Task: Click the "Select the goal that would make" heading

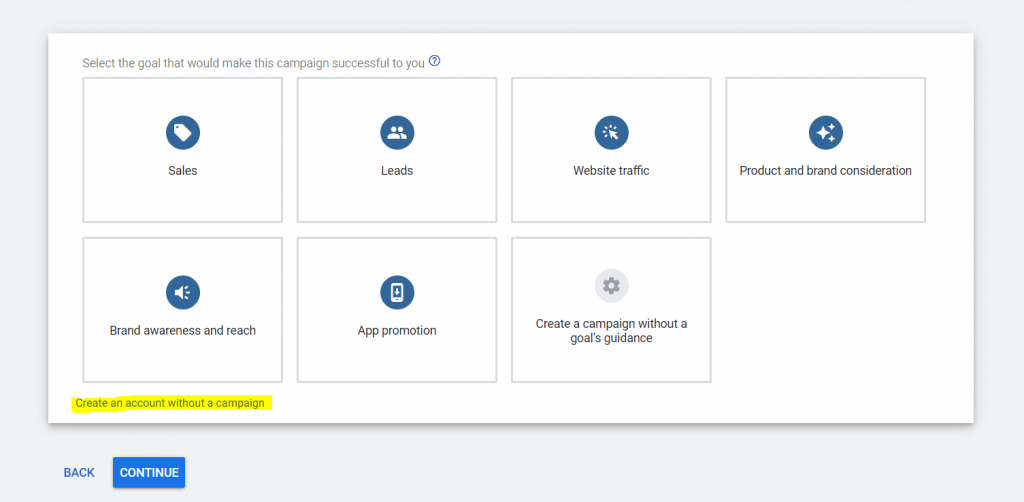Action: click(x=253, y=63)
